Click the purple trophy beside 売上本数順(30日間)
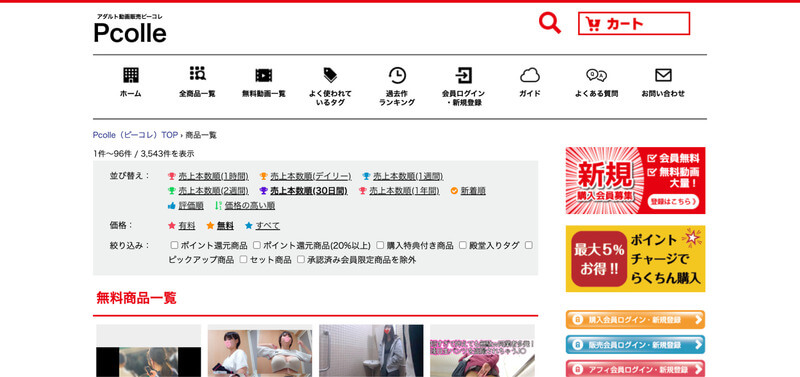 (x=263, y=191)
